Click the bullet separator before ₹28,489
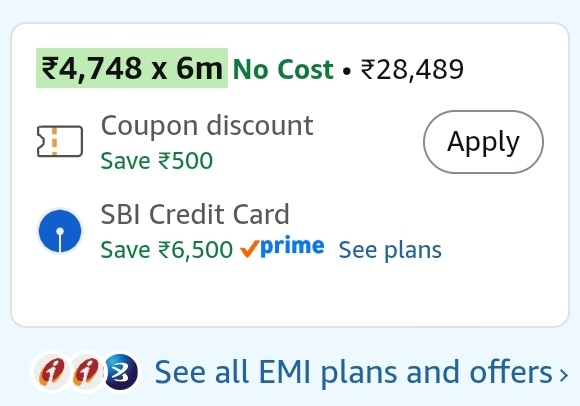Image resolution: width=580 pixels, height=406 pixels. (x=347, y=71)
